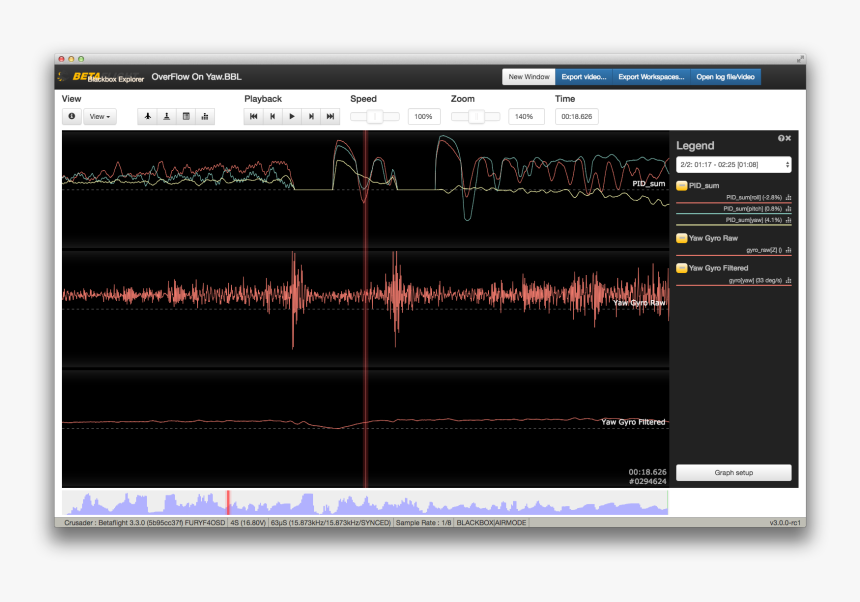Screen dimensions: 860x602
Task: Toggle the sticks display icon
Action: click(x=166, y=117)
